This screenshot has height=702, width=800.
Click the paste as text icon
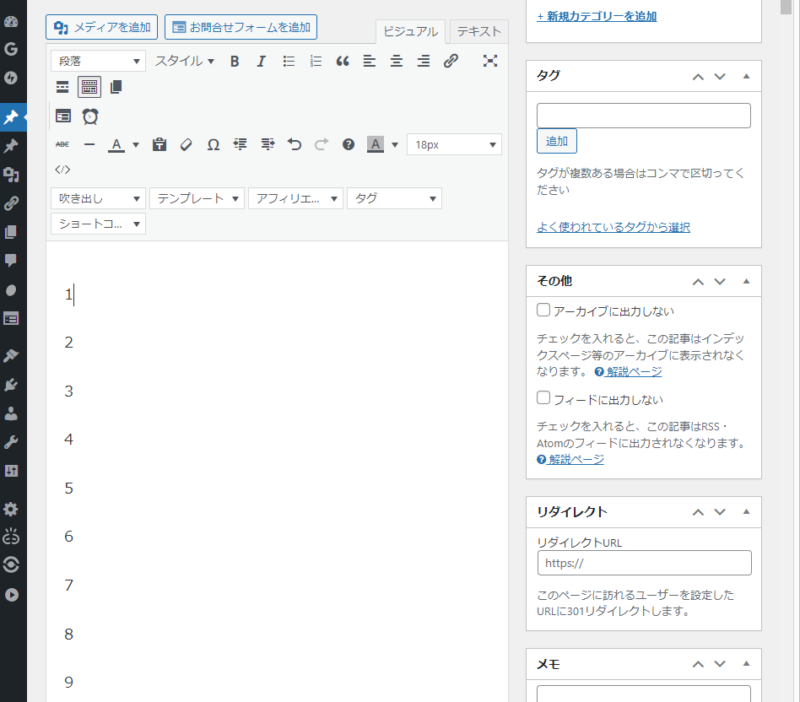point(159,144)
